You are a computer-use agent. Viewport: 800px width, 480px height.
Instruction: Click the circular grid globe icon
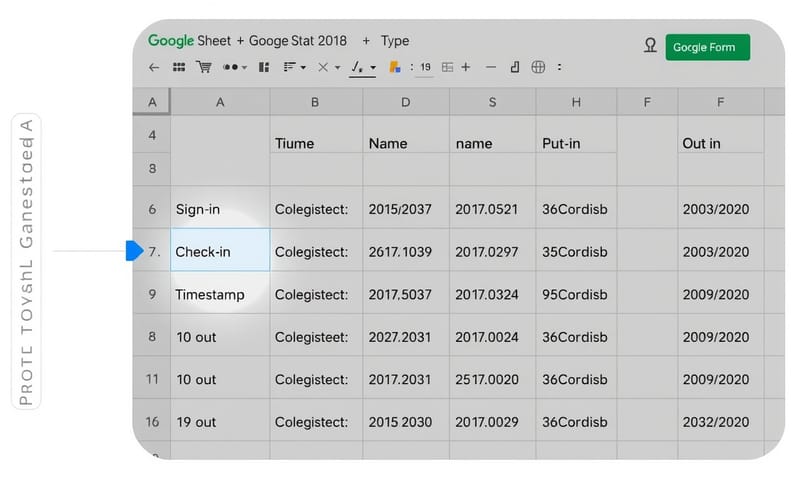coord(538,67)
